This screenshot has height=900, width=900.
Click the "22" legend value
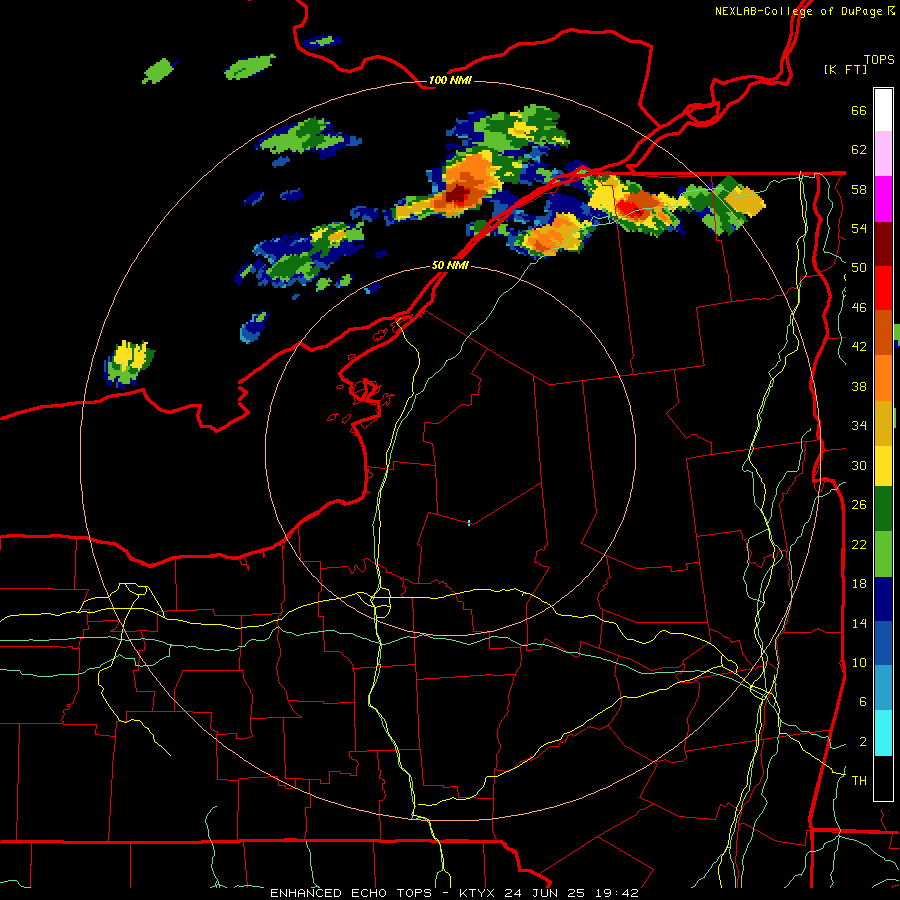point(859,544)
